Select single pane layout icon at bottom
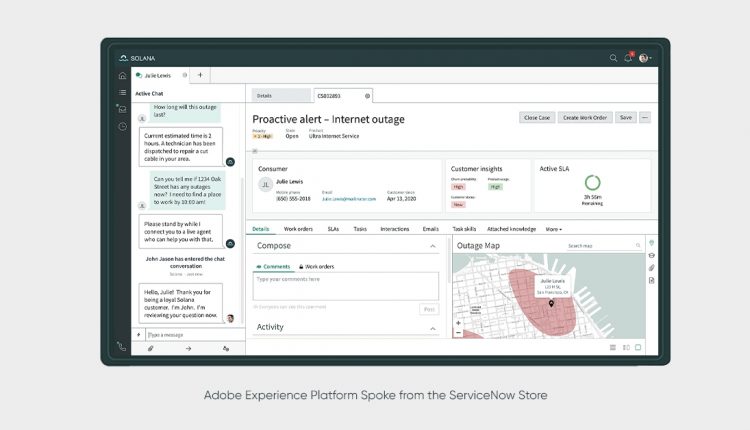This screenshot has width=750, height=430. point(638,348)
